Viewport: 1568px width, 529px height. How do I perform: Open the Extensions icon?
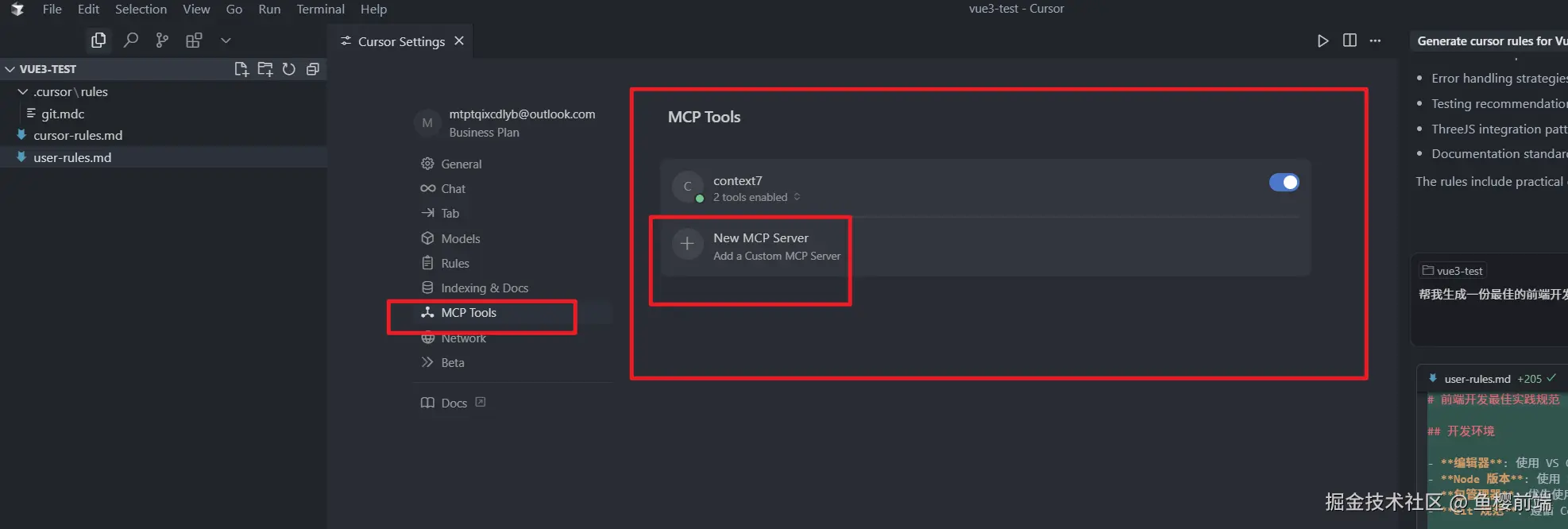[x=194, y=41]
